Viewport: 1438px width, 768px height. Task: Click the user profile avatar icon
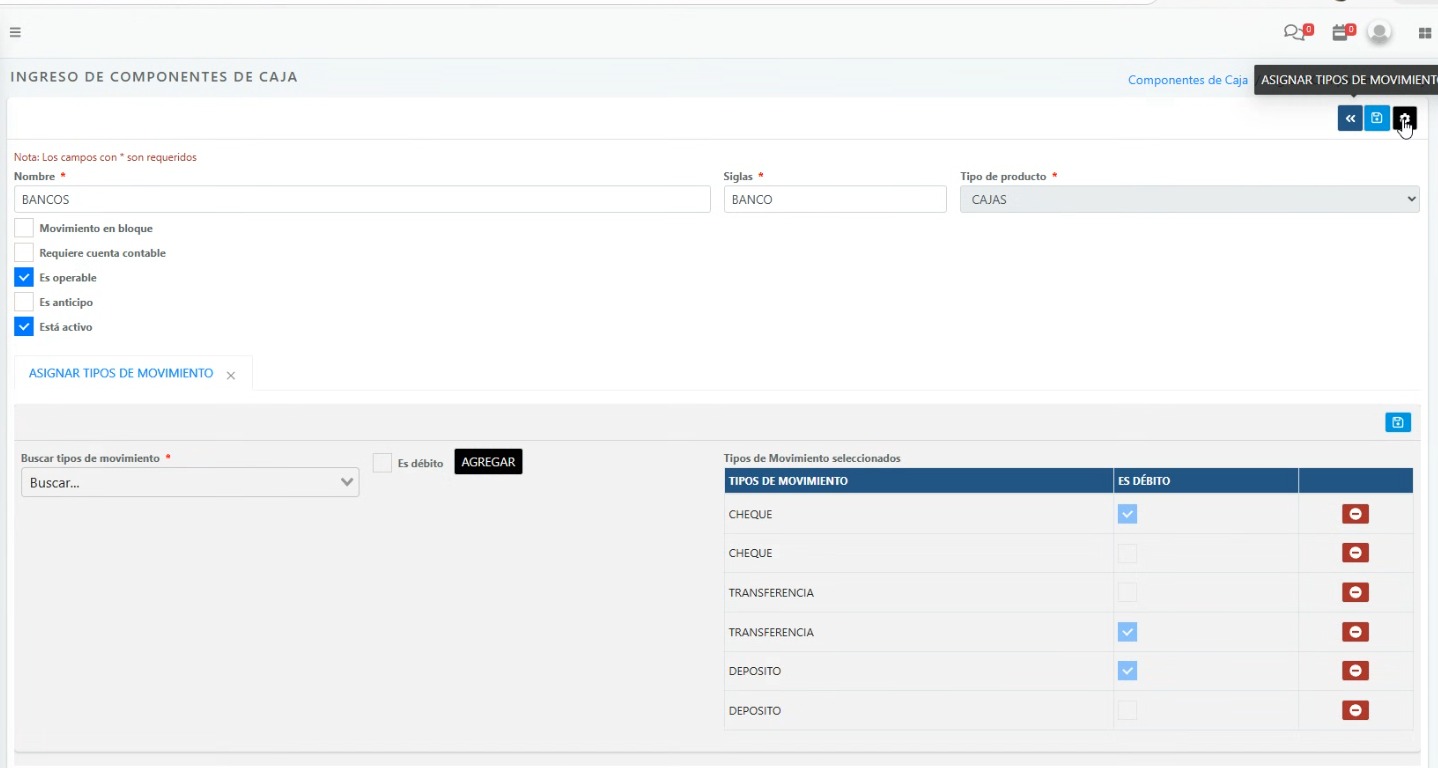(x=1379, y=31)
